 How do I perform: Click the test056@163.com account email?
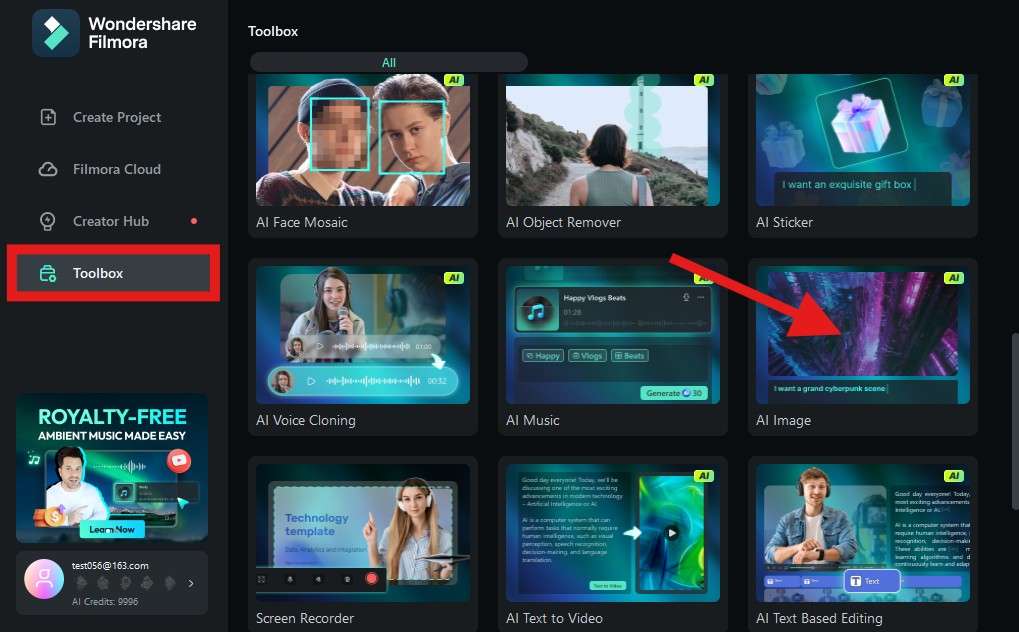[x=110, y=566]
